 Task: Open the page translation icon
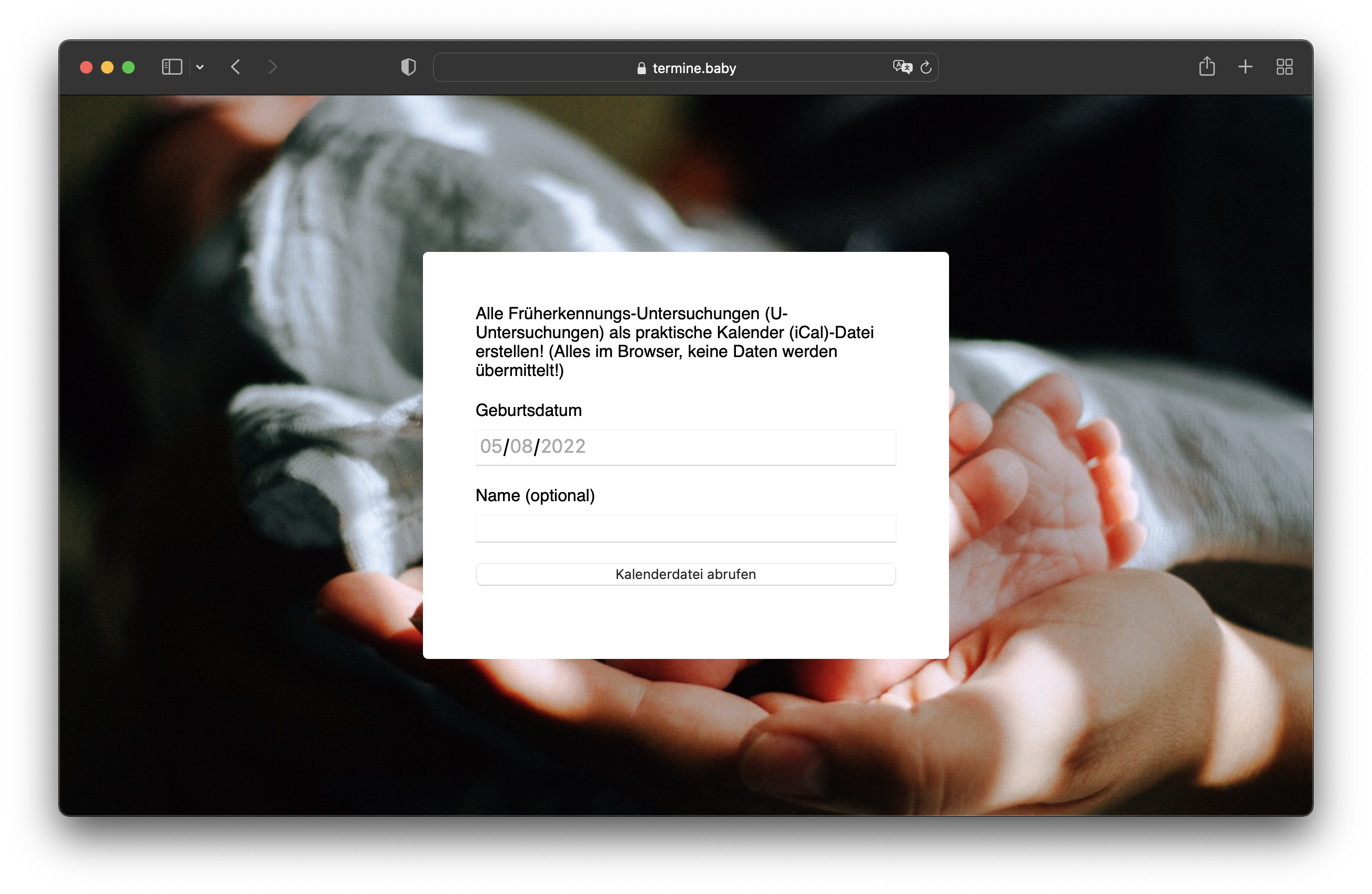coord(902,67)
